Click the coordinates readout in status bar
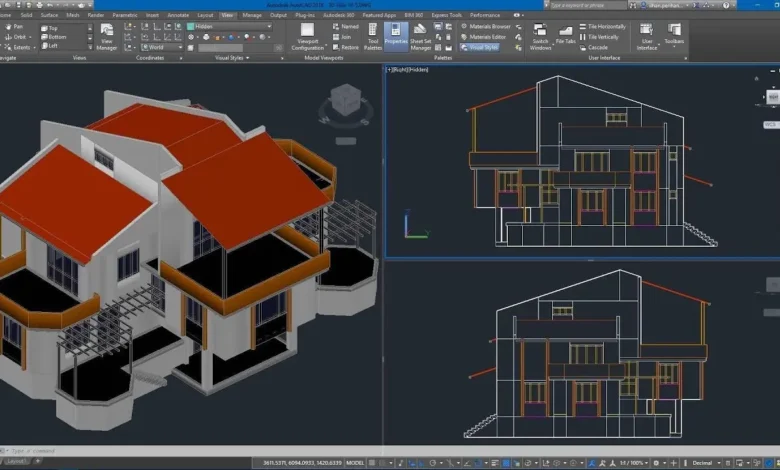The height and width of the screenshot is (470, 780). click(x=302, y=463)
